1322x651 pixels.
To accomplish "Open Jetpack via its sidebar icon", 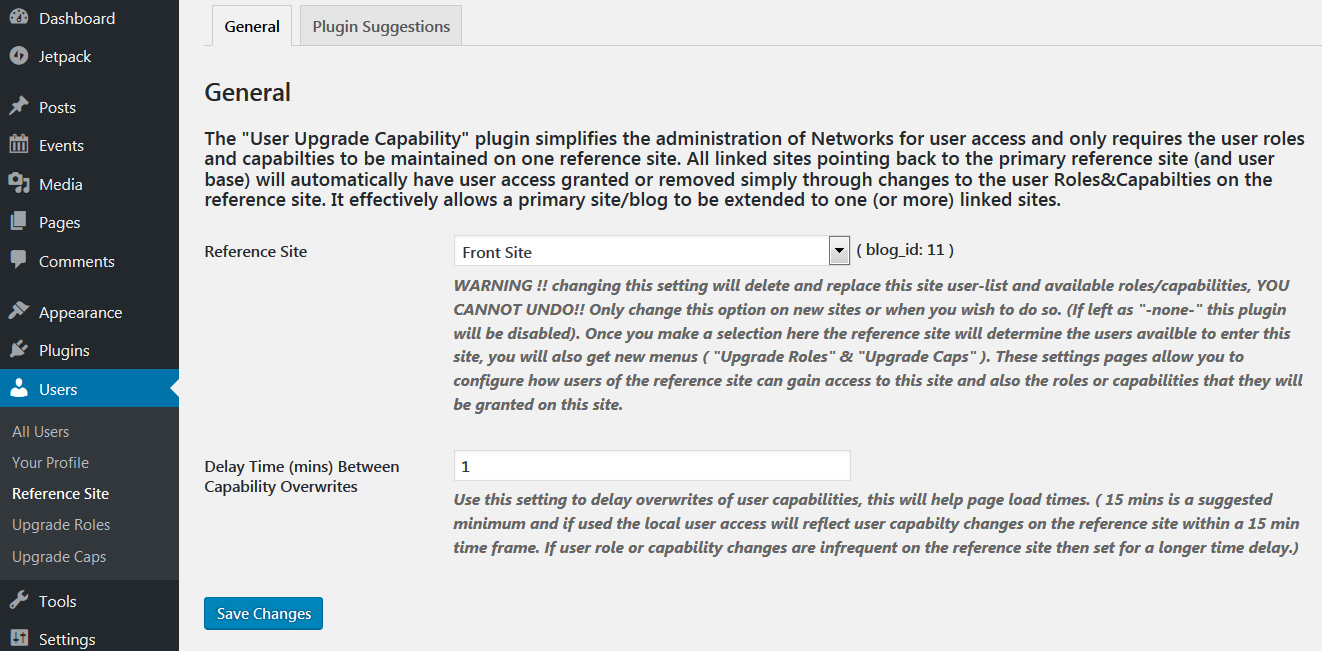I will pos(18,56).
